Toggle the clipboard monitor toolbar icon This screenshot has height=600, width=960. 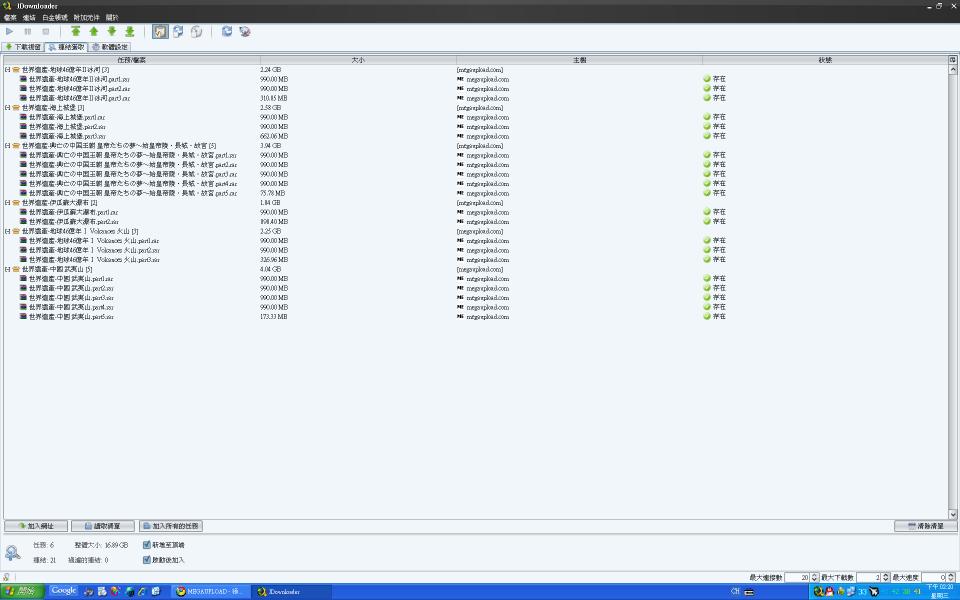pyautogui.click(x=160, y=31)
